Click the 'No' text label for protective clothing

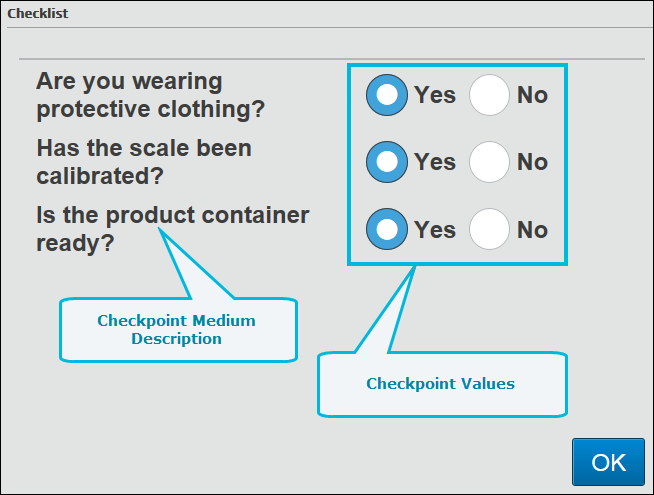532,95
